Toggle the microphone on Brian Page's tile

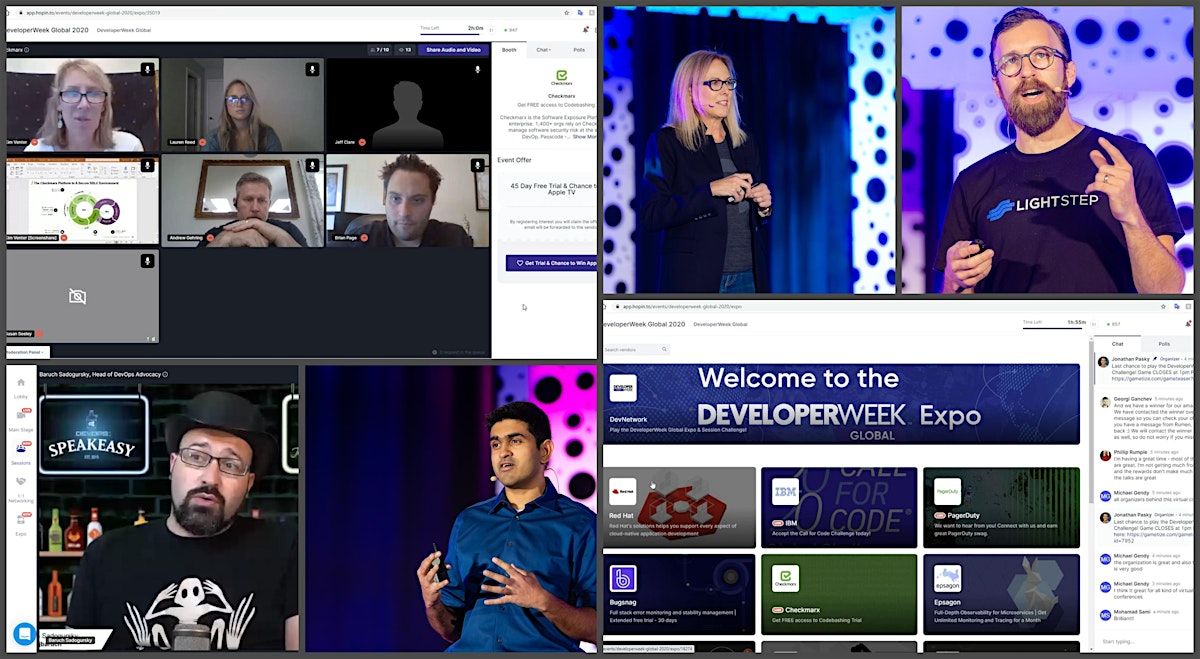point(476,165)
